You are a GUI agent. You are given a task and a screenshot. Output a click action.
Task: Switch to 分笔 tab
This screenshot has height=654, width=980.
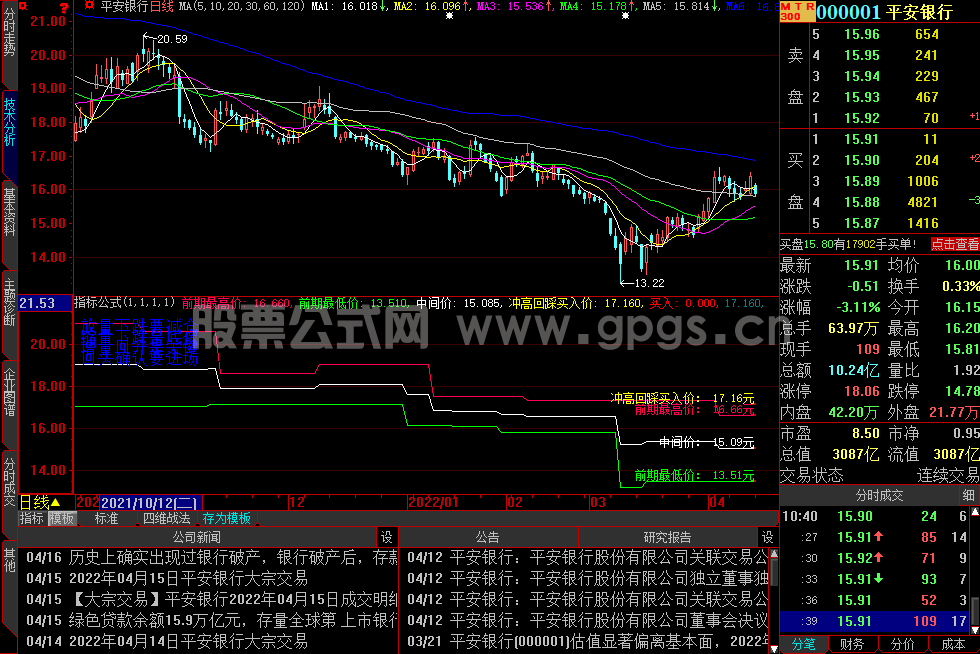pyautogui.click(x=803, y=645)
